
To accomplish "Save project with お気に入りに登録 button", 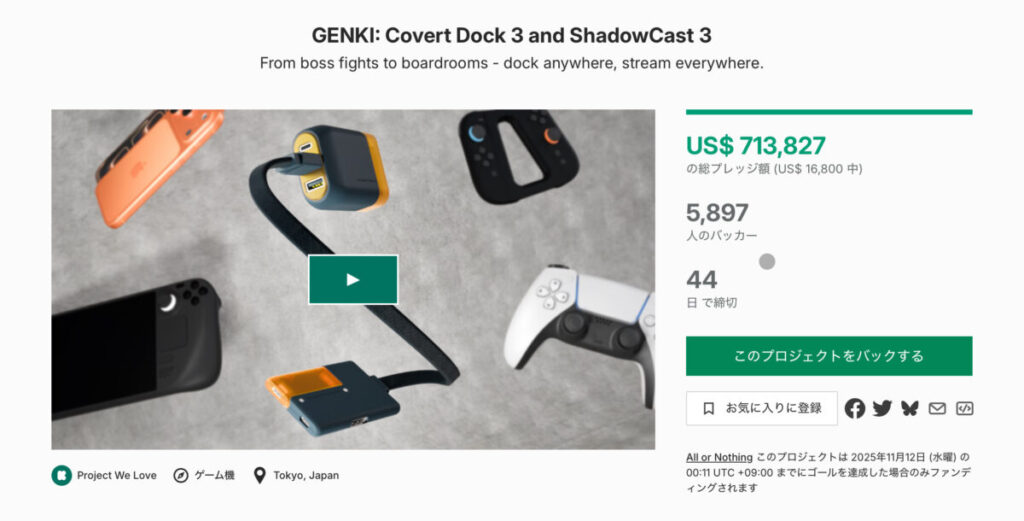I will 761,409.
